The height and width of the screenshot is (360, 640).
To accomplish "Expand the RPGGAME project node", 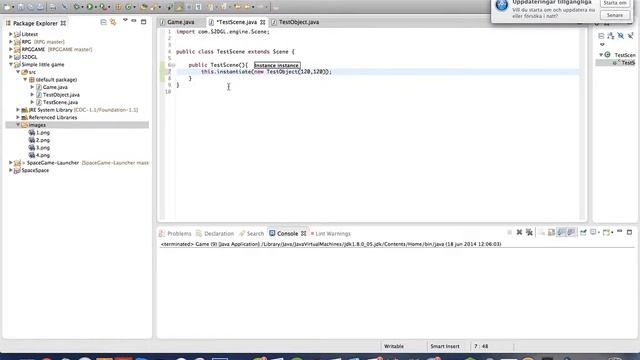I will [11, 49].
